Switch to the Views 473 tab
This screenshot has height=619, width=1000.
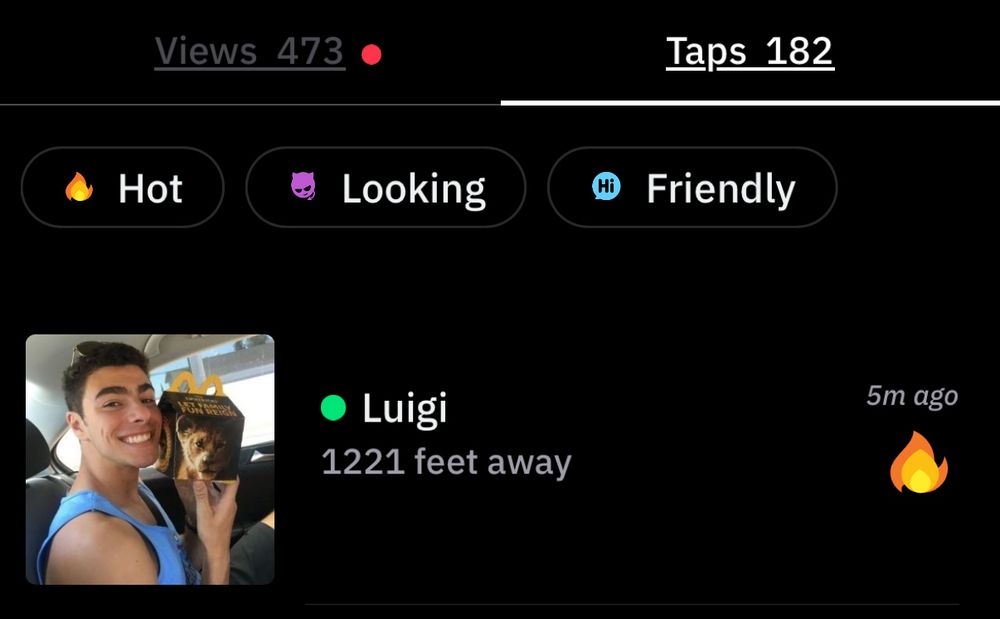(x=249, y=51)
